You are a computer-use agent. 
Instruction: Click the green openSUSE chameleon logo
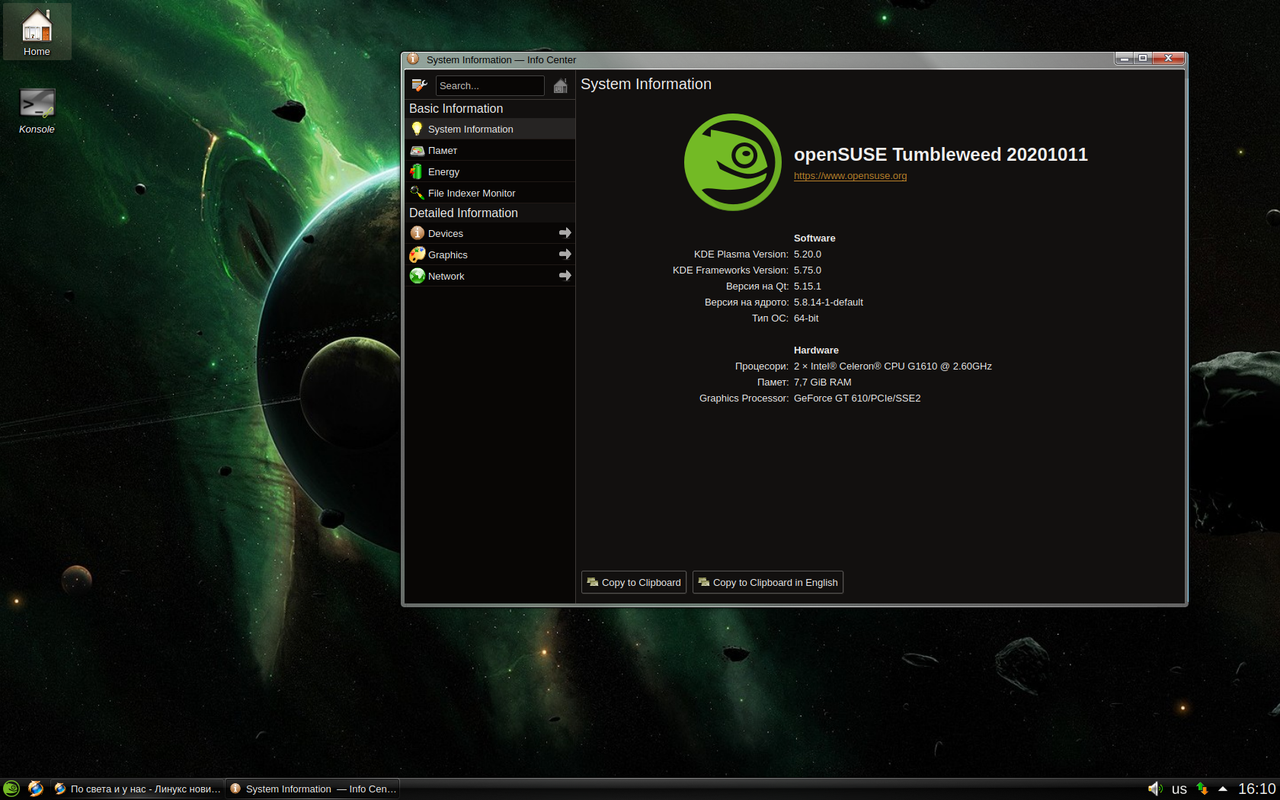733,162
